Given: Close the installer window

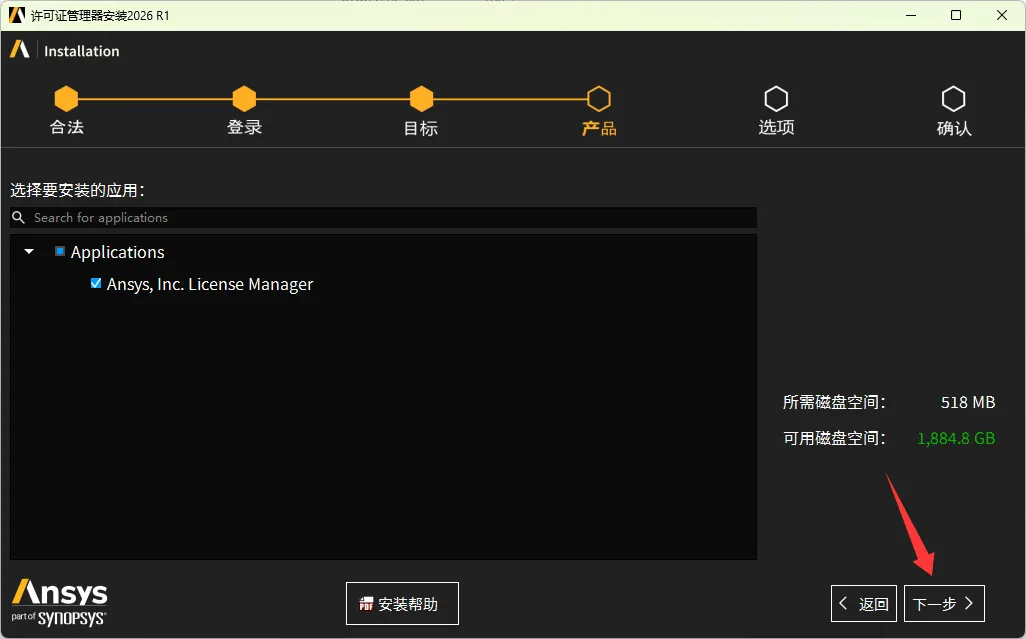Looking at the screenshot, I should pos(1002,15).
